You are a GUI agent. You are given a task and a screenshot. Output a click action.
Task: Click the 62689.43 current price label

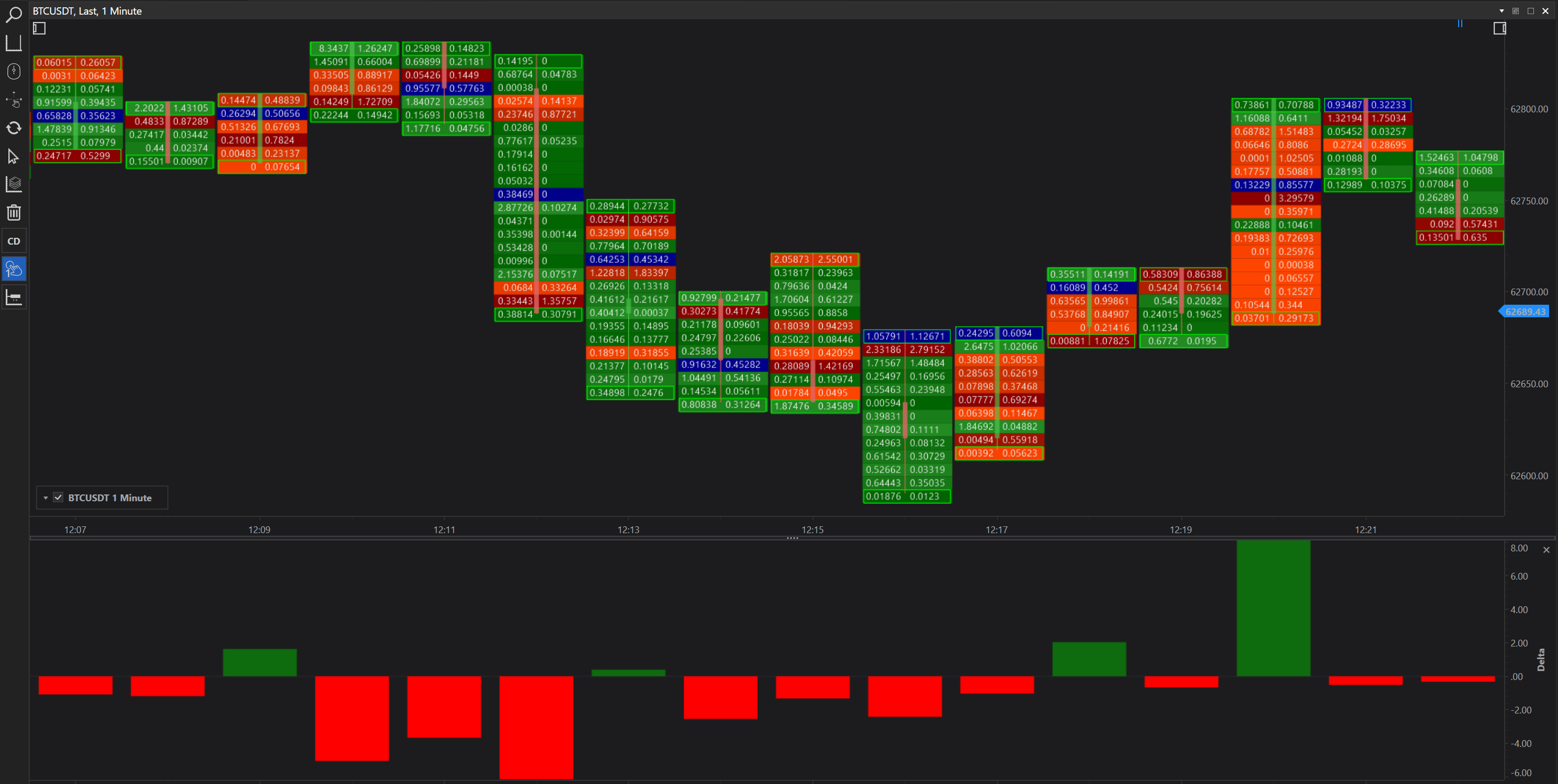tap(1526, 312)
